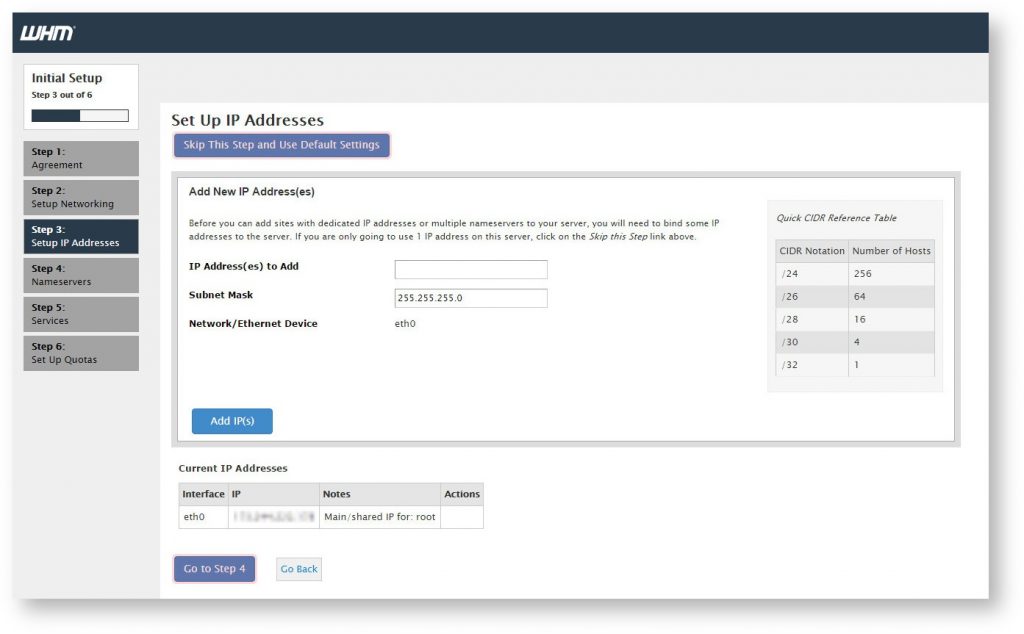Click the Quick CIDR Reference Table title

(x=836, y=217)
